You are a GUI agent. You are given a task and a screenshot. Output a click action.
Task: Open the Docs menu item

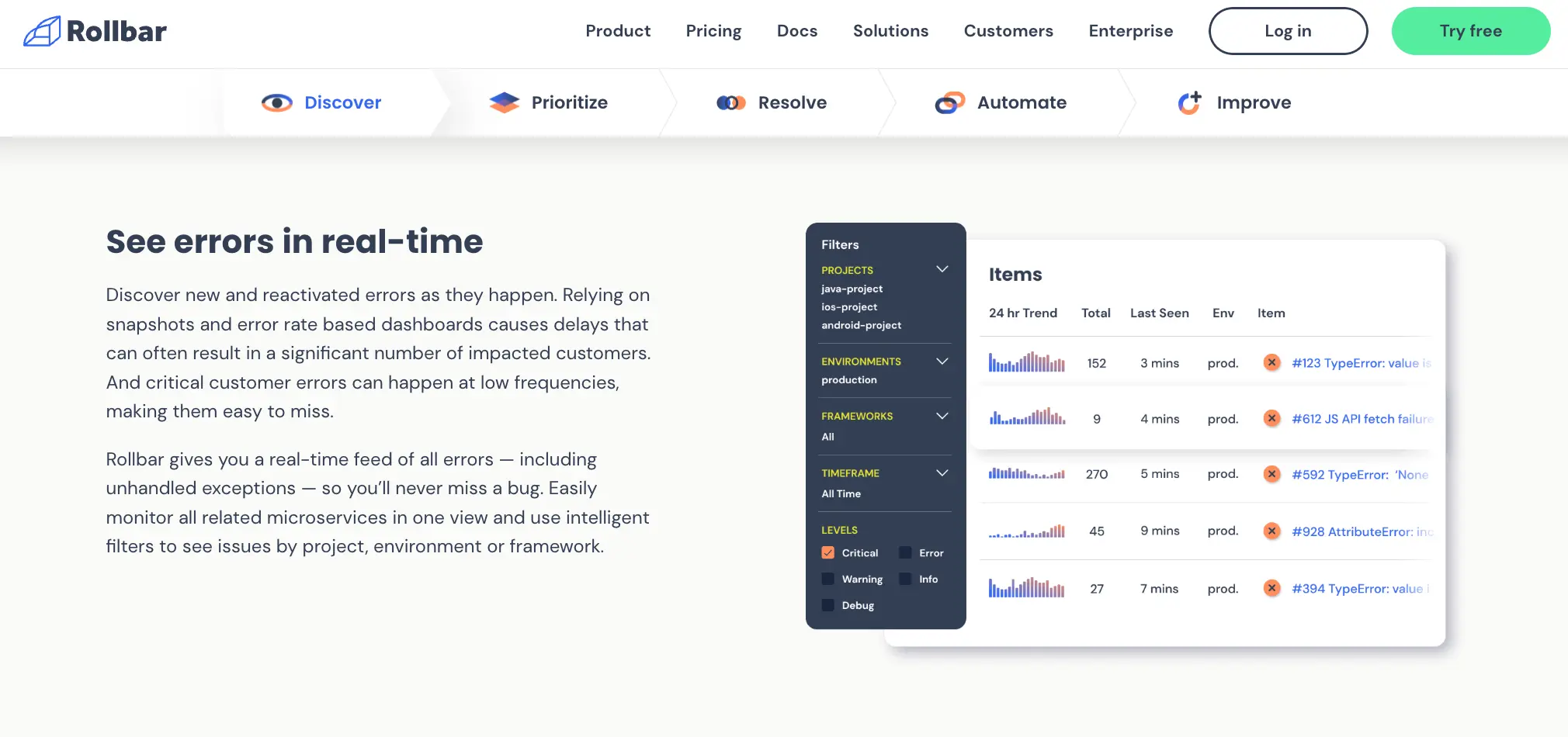797,31
